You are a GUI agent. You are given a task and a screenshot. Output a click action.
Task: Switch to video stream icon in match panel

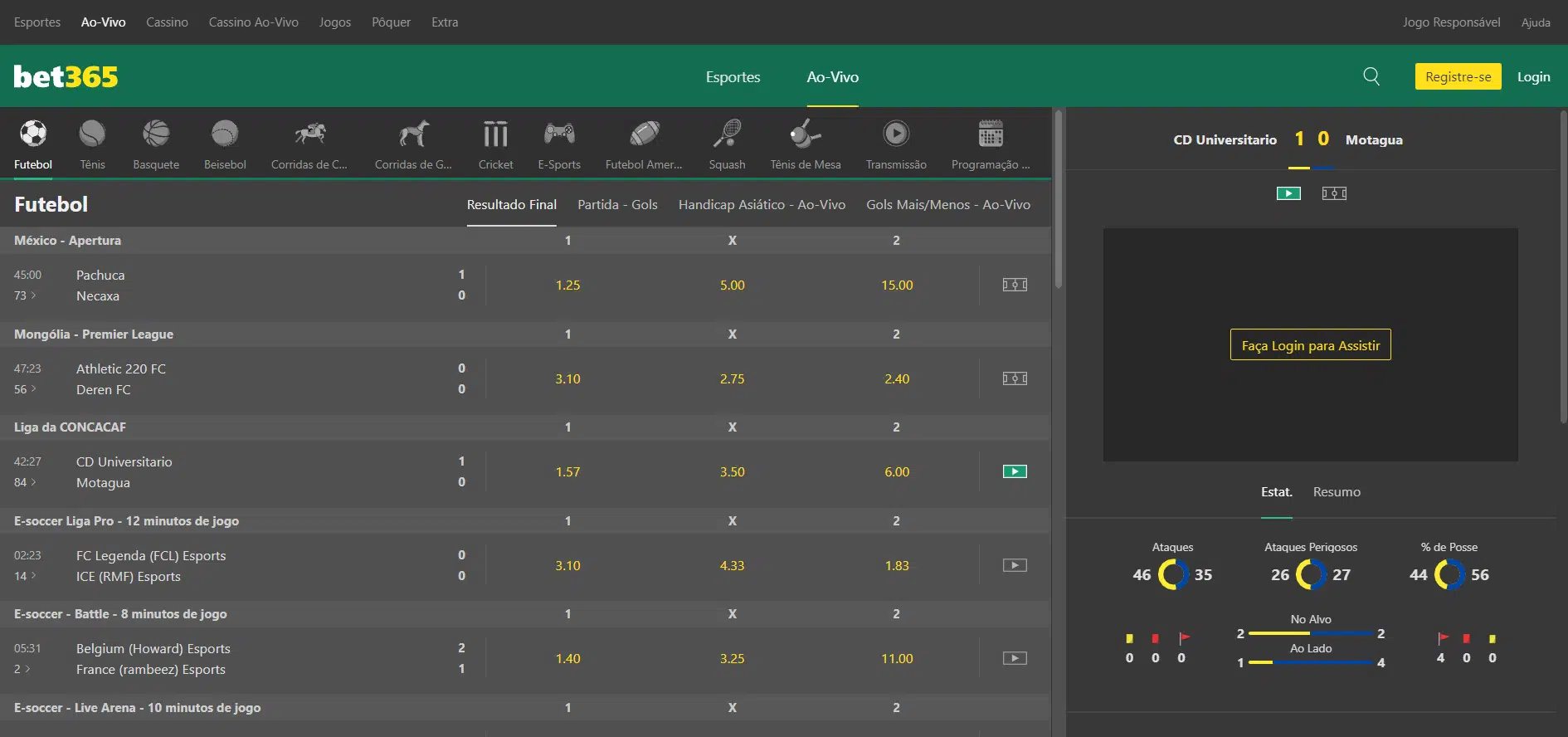coord(1288,193)
